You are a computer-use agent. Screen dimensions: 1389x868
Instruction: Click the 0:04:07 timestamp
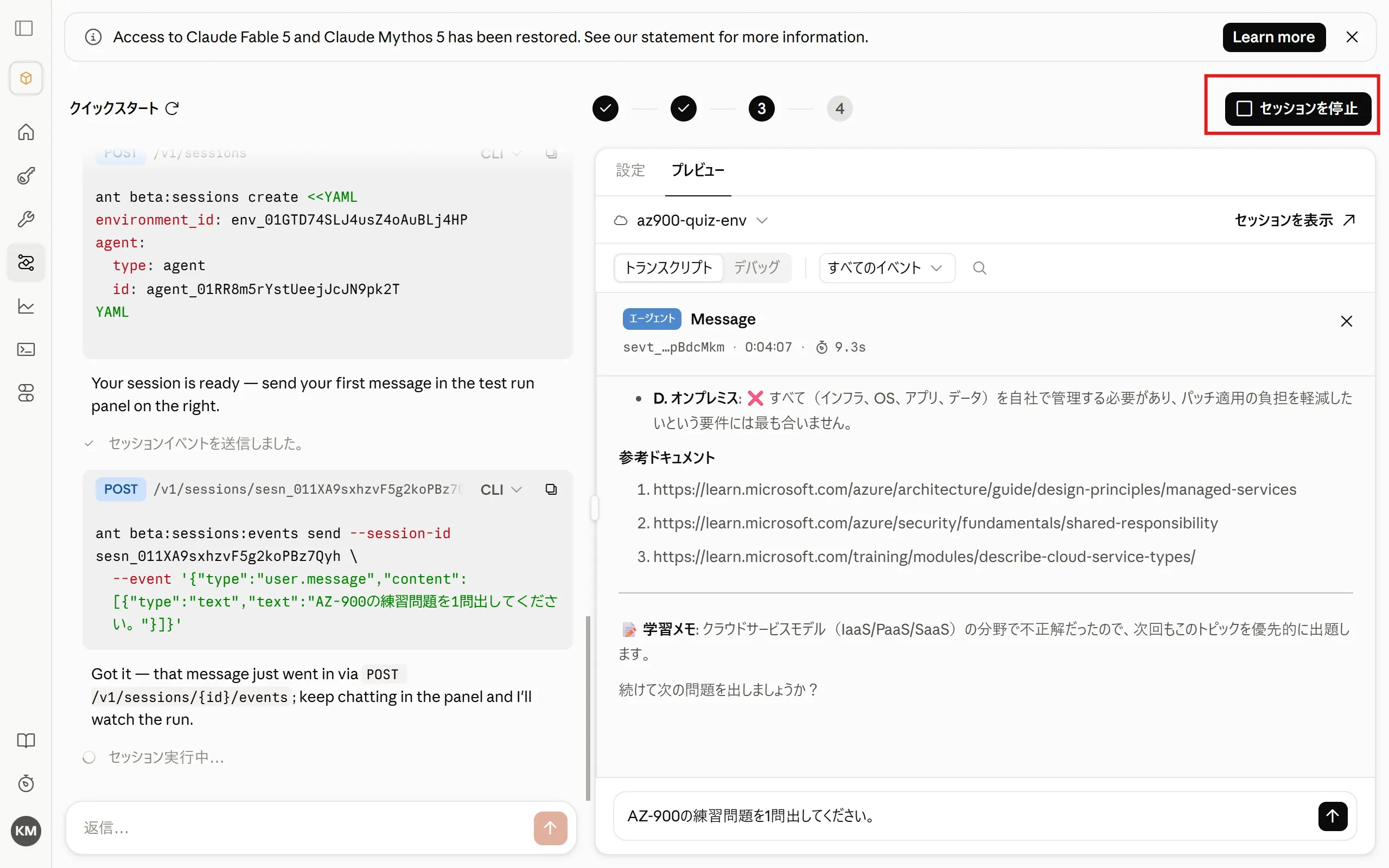coord(768,347)
